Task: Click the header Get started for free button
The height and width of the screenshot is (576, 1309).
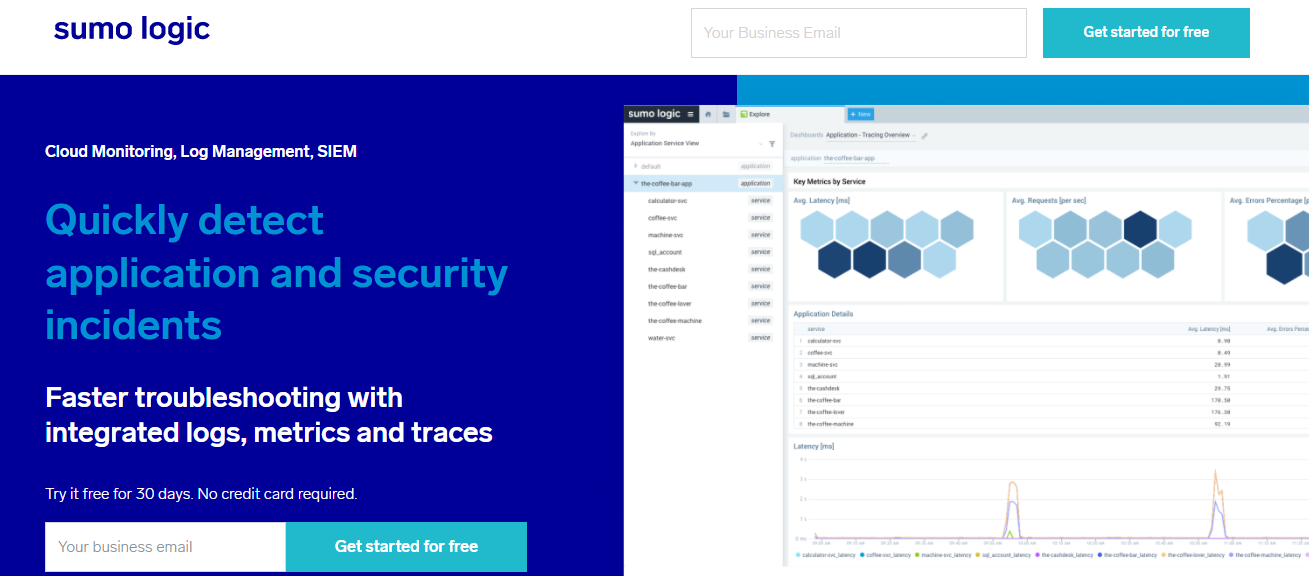Action: [x=1146, y=33]
